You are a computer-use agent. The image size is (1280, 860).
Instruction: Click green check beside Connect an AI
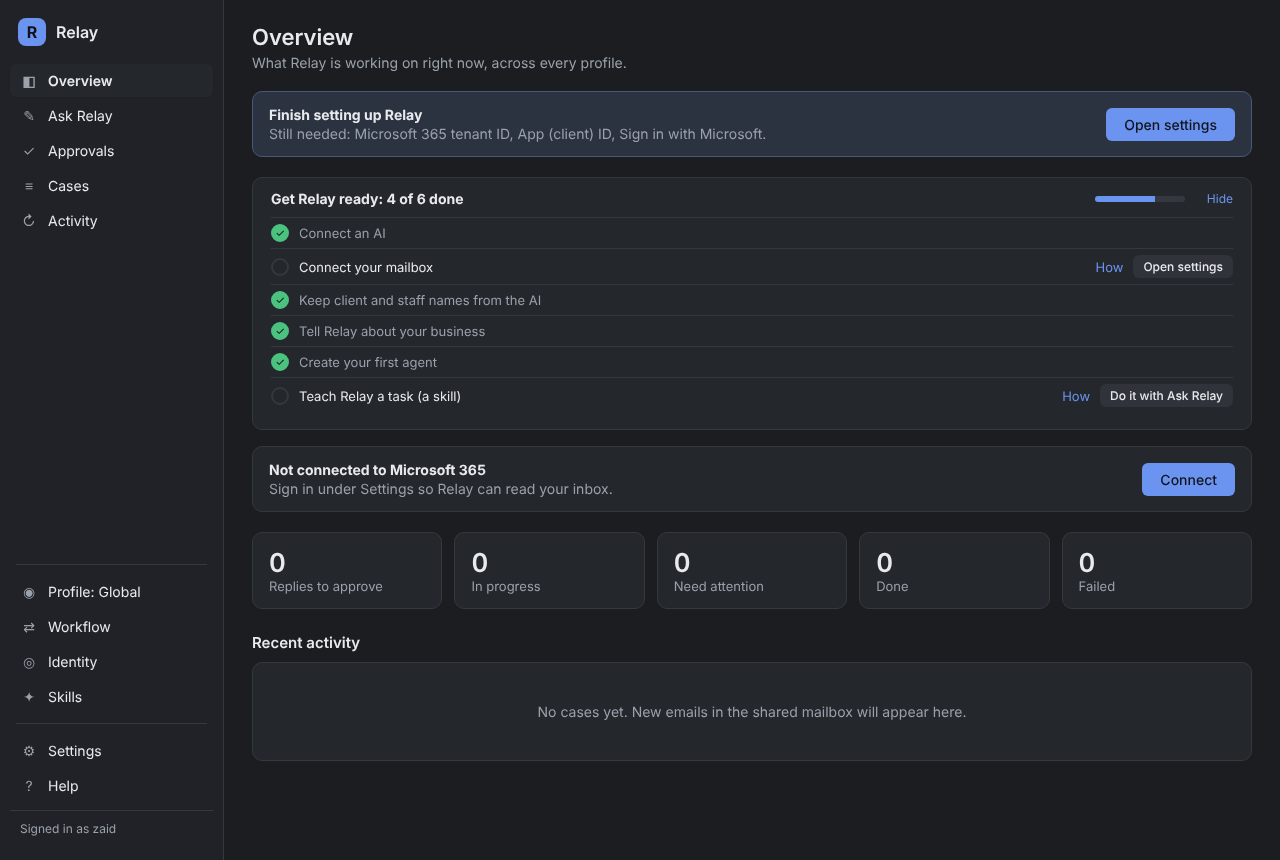pos(280,233)
